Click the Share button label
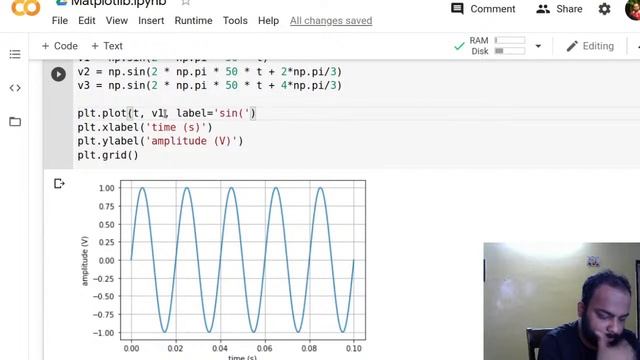 569,9
